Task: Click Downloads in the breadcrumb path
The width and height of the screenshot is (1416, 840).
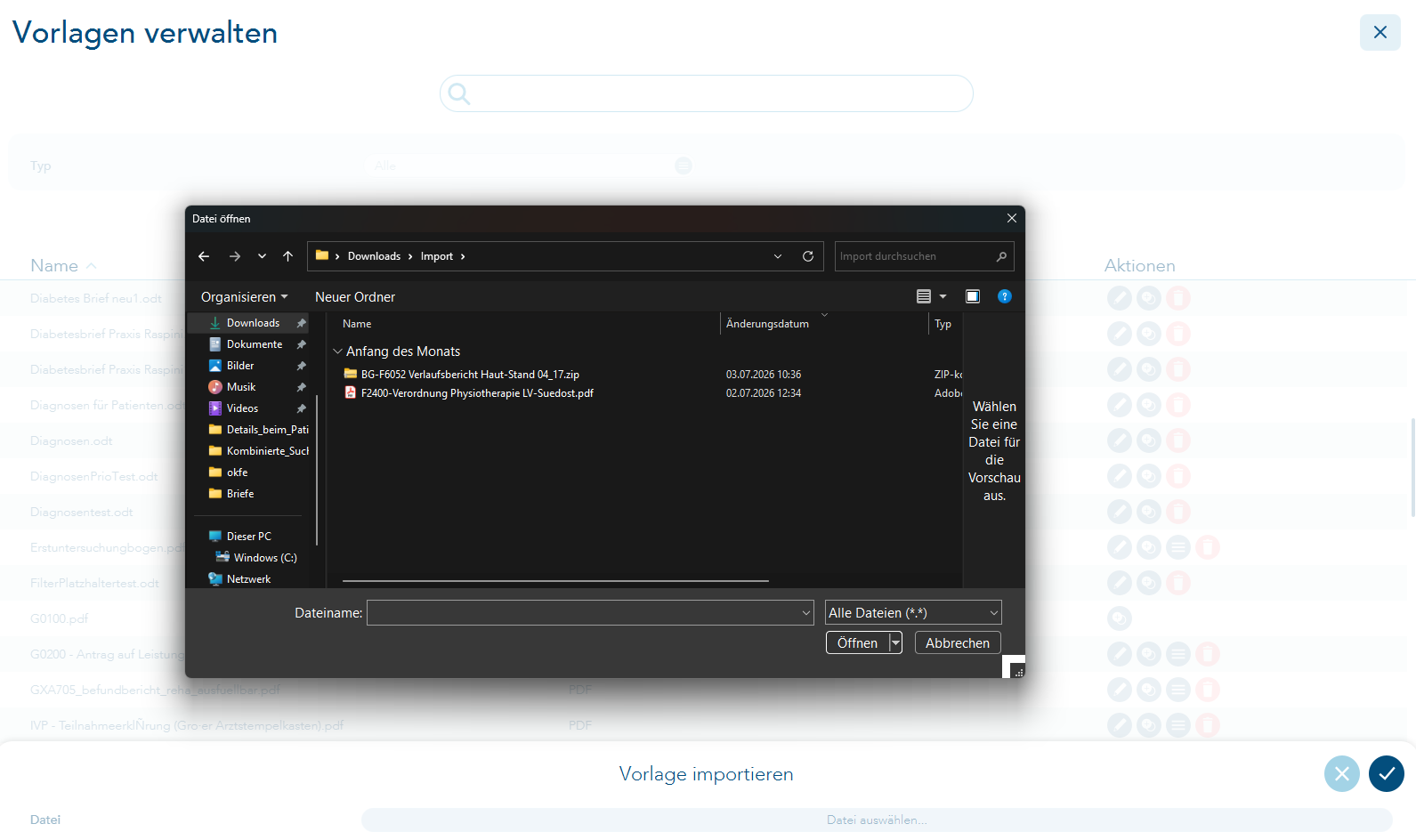Action: [374, 256]
